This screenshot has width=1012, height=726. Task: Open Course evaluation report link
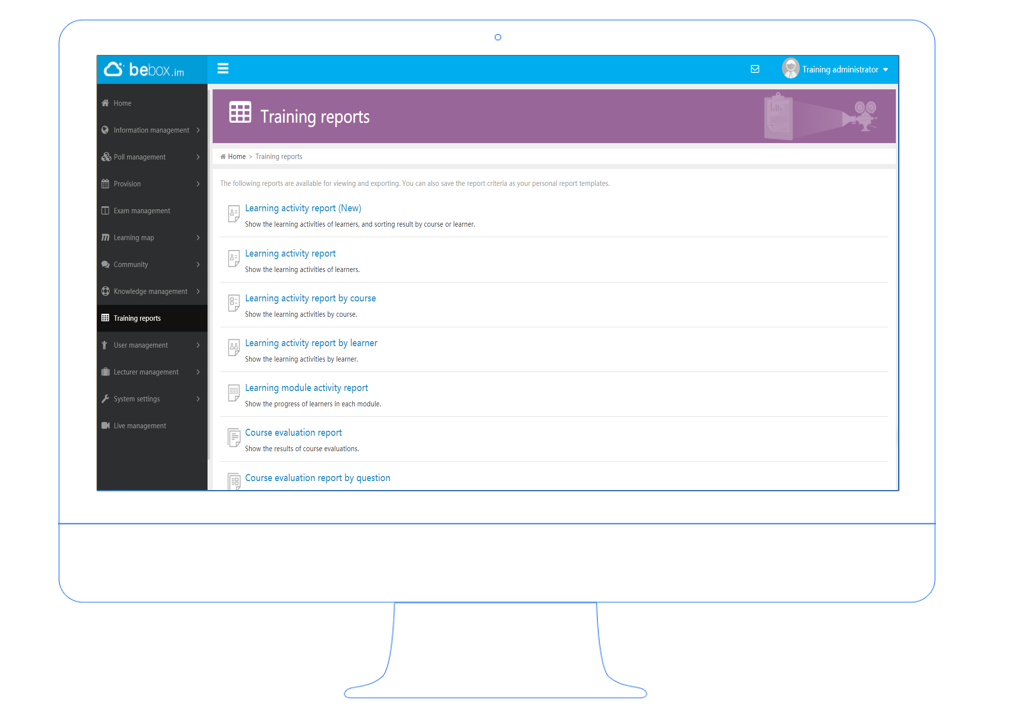tap(294, 432)
